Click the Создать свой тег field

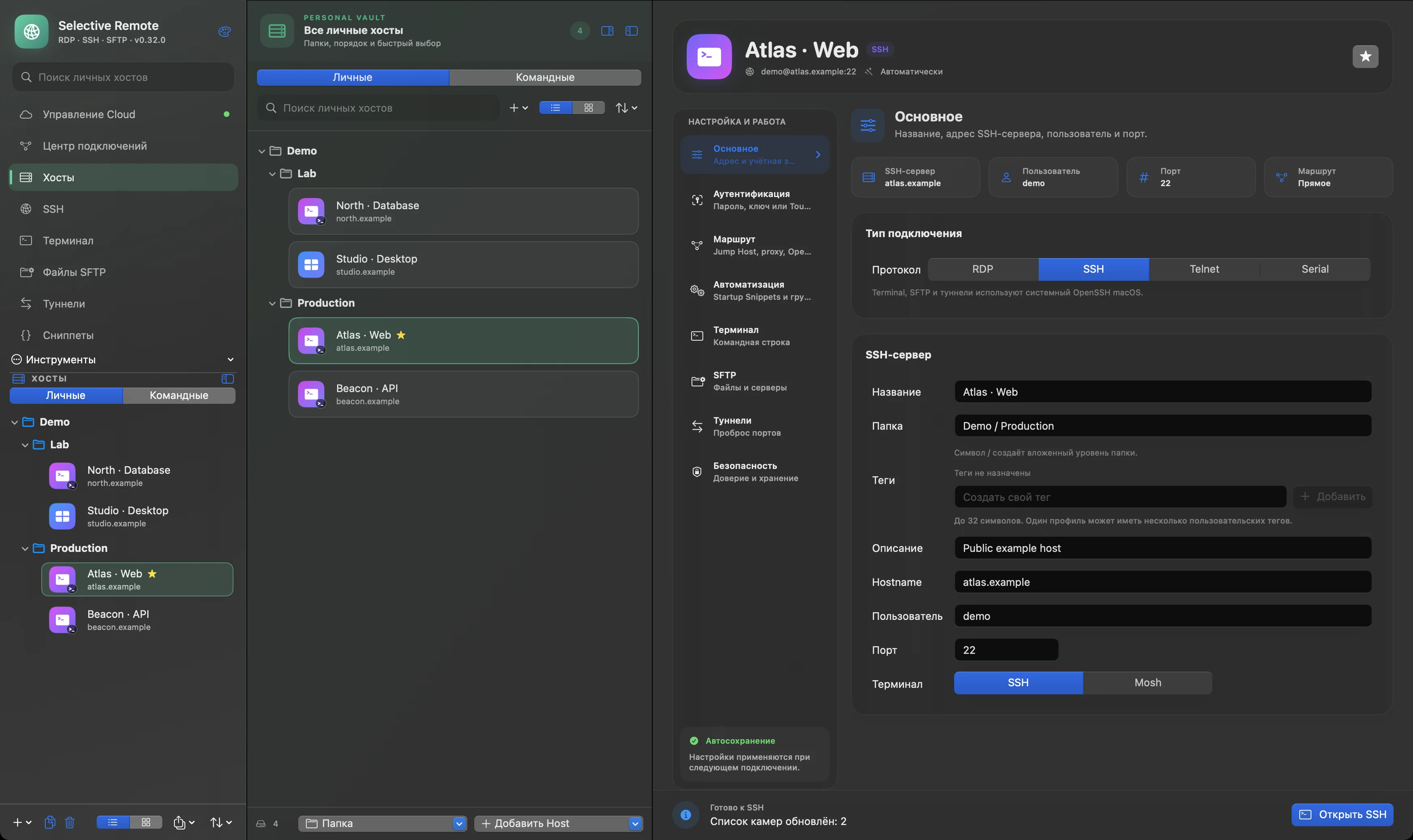(1120, 497)
